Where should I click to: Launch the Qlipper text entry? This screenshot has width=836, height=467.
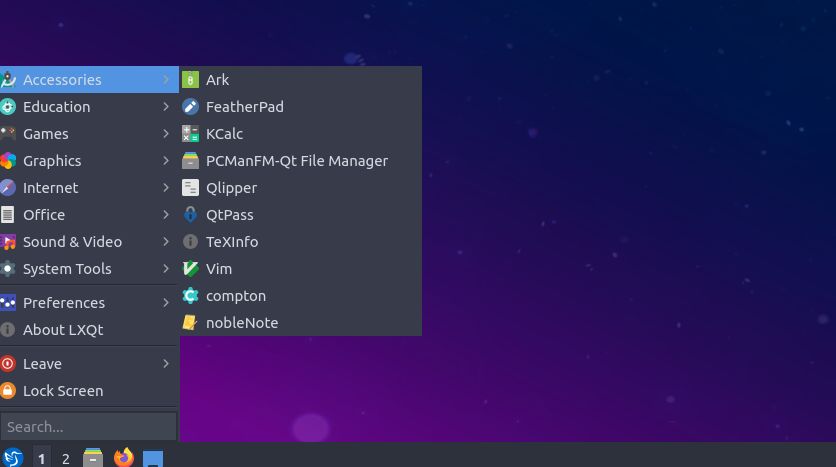tap(231, 188)
